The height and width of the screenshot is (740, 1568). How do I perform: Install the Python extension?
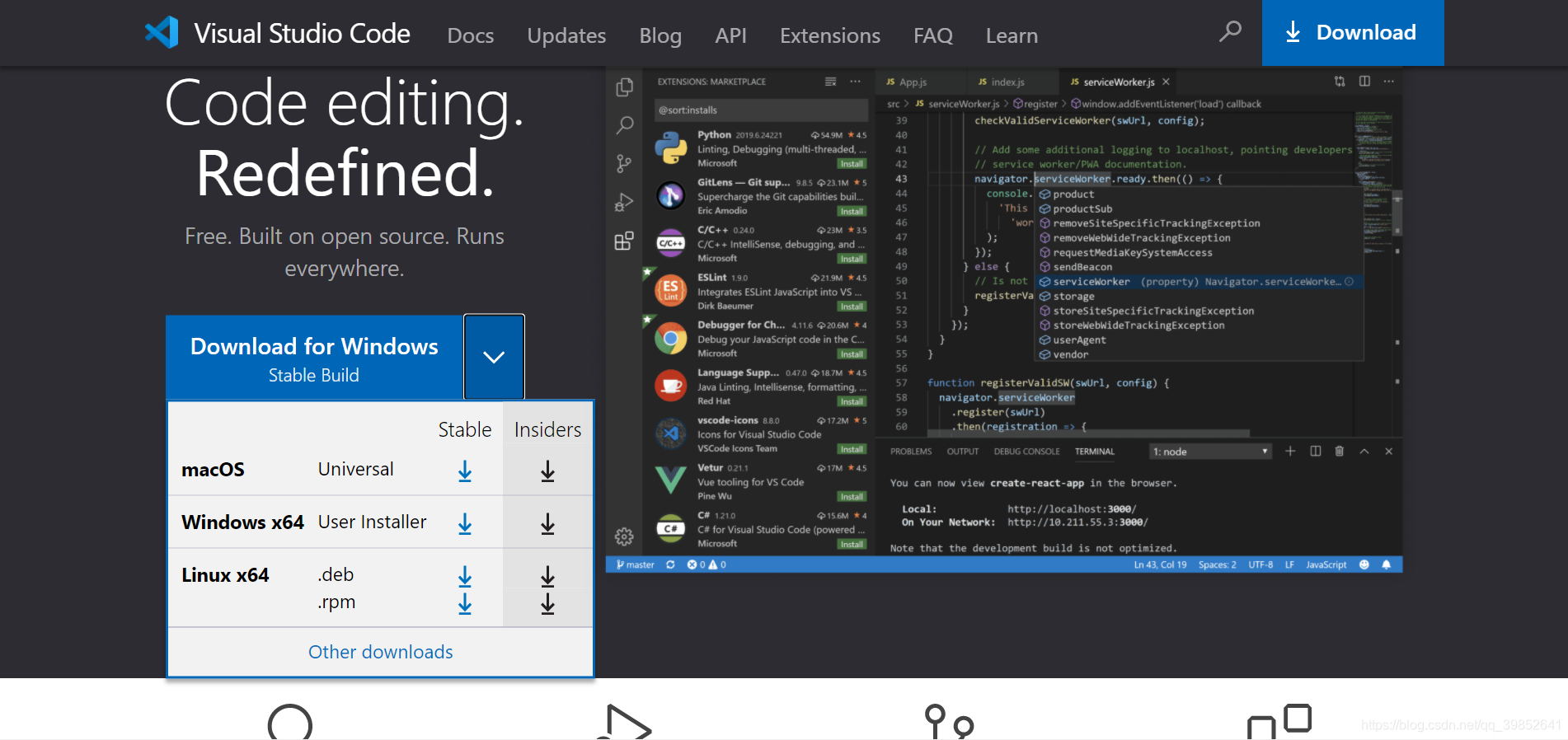(x=852, y=164)
